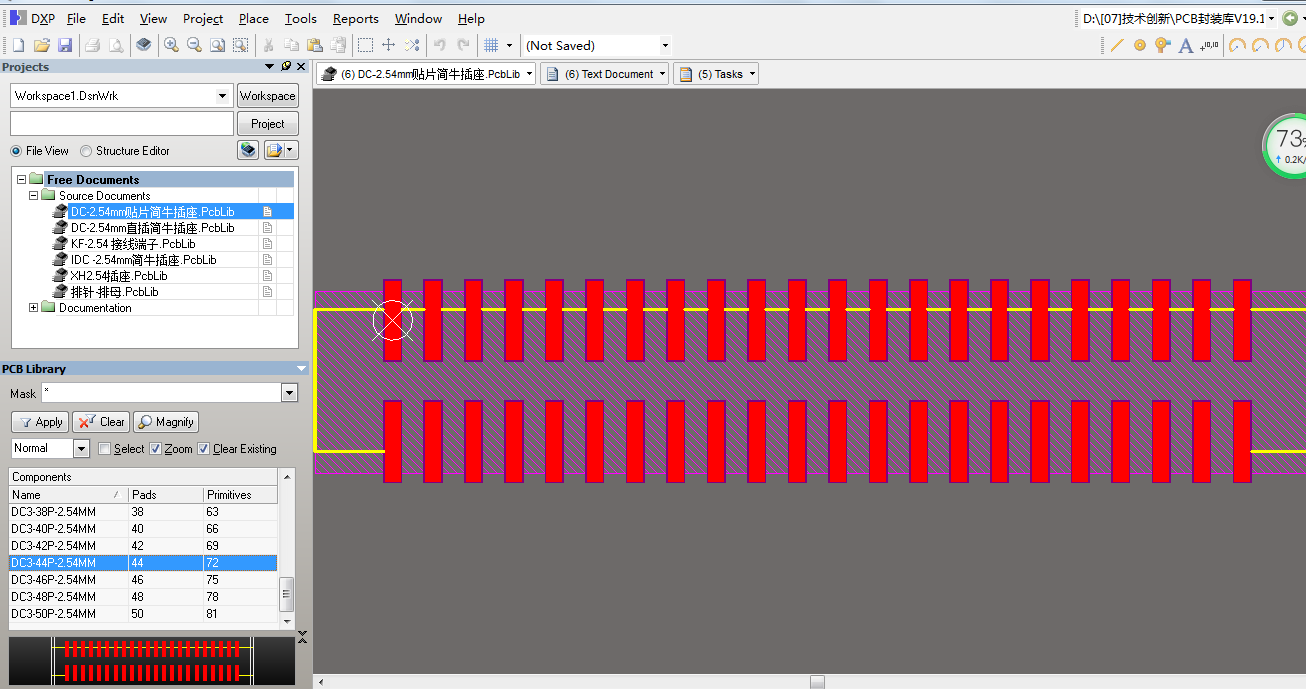This screenshot has height=689, width=1306.
Task: Select the Place Coordinate tool
Action: pyautogui.click(x=1210, y=45)
